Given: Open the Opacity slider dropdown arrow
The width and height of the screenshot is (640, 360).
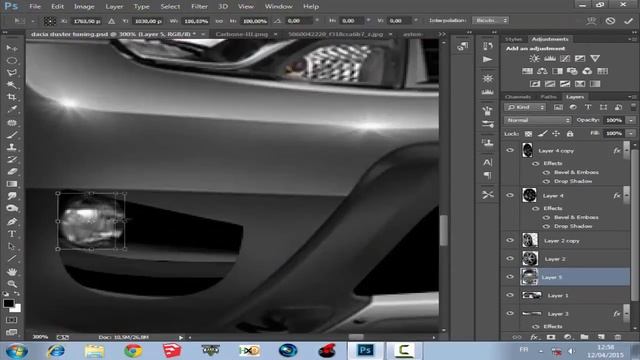Looking at the screenshot, I should (x=631, y=120).
